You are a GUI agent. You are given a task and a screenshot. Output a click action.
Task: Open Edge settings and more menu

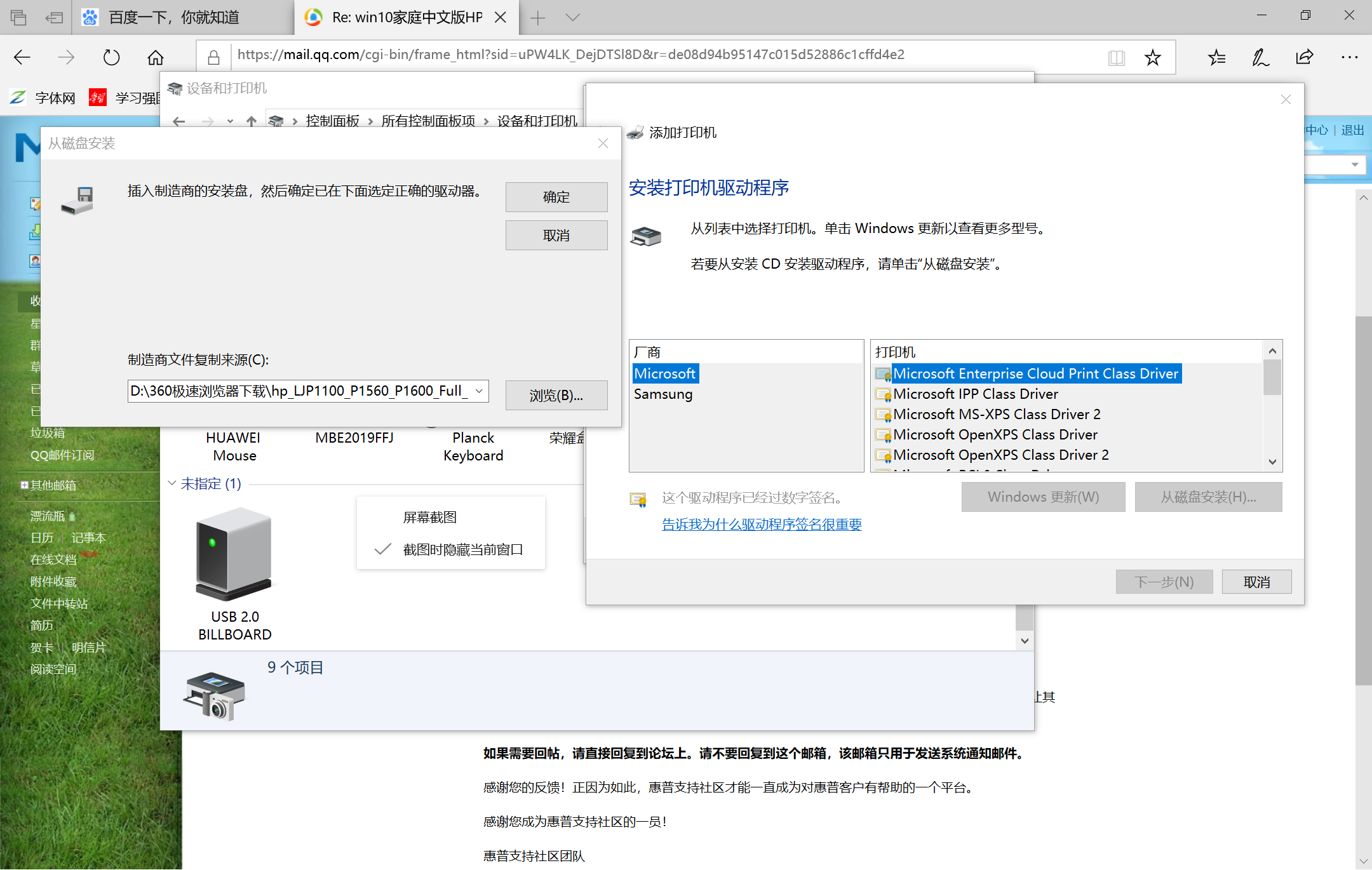(x=1349, y=58)
